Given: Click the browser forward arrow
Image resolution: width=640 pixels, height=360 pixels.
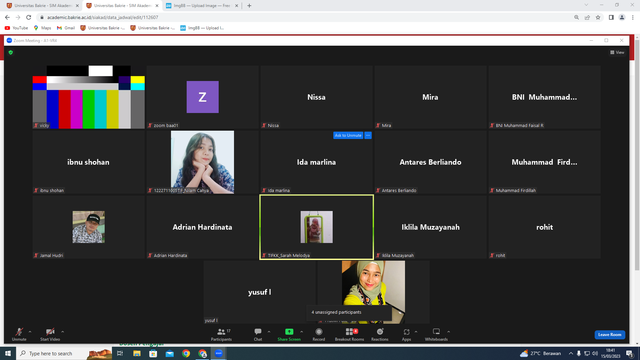Looking at the screenshot, I should 18,18.
